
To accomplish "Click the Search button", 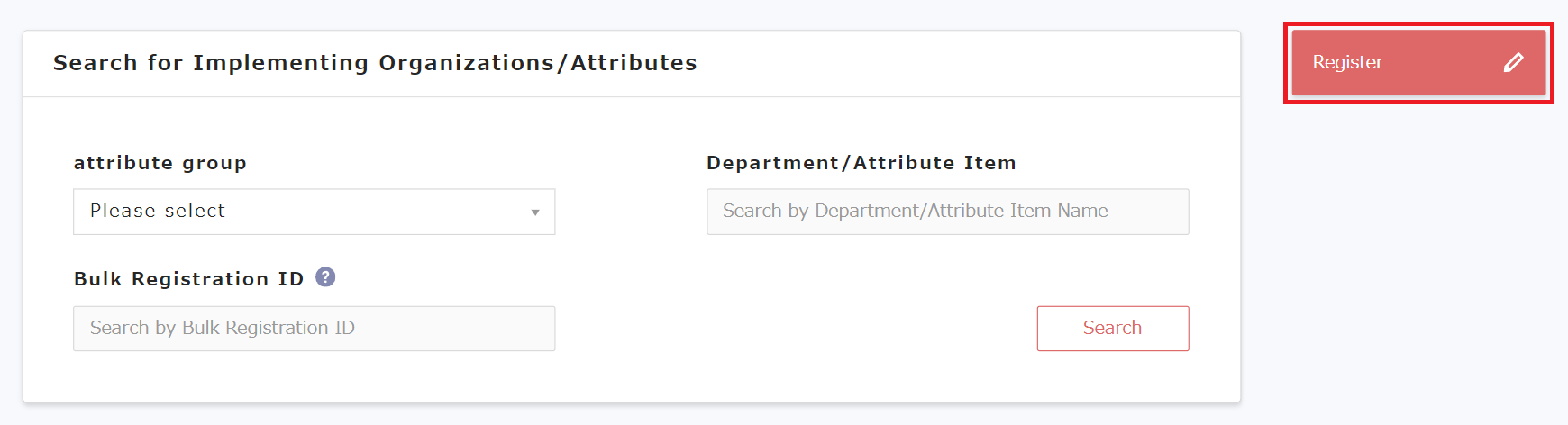I will tap(1112, 329).
